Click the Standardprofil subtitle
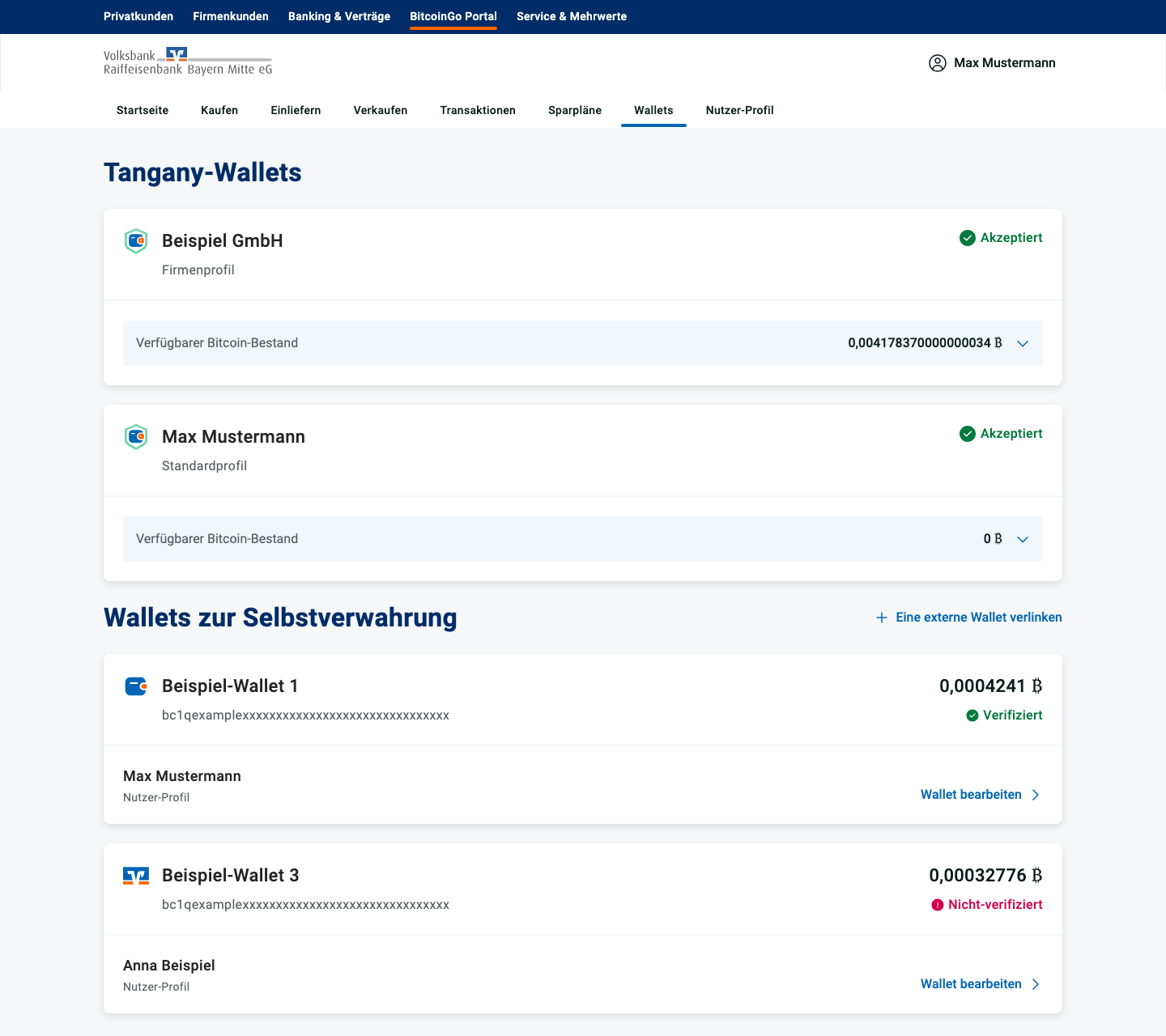 pyautogui.click(x=204, y=466)
